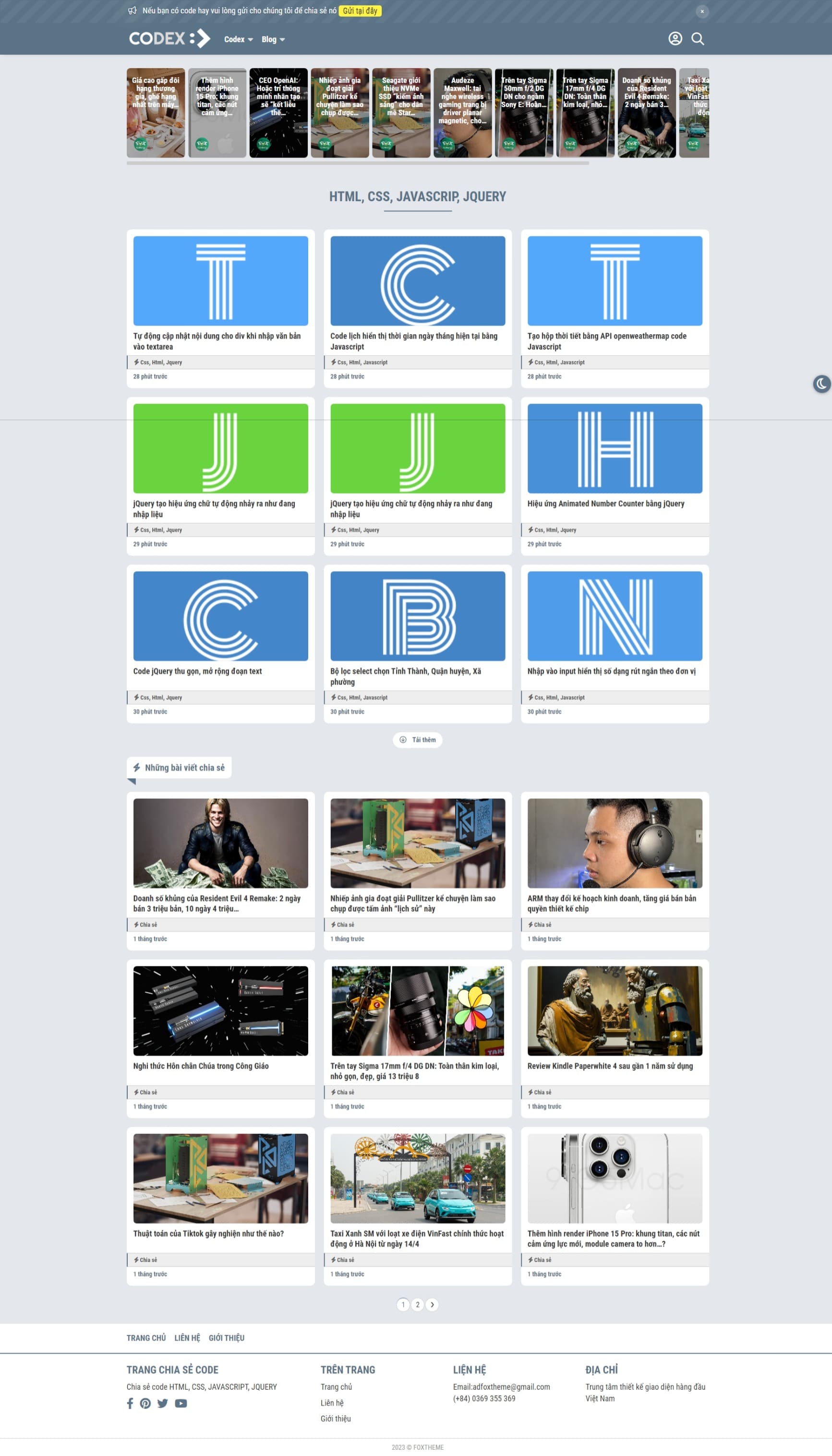Viewport: 832px width, 1456px height.
Task: Go to page 2 of articles
Action: pyautogui.click(x=418, y=1304)
